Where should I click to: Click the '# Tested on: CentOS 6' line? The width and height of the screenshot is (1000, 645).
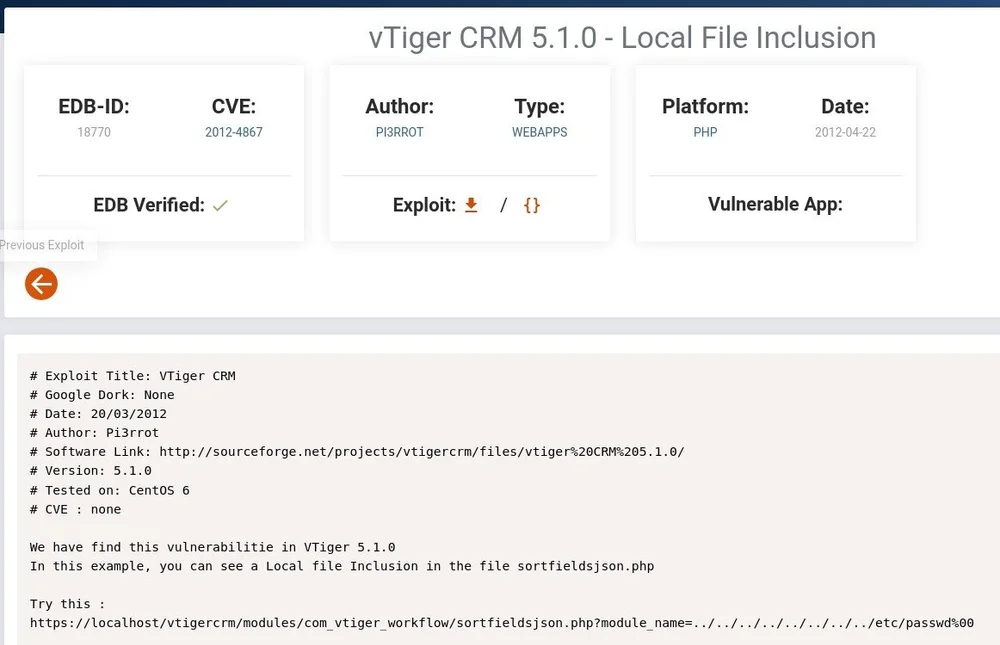(x=110, y=490)
